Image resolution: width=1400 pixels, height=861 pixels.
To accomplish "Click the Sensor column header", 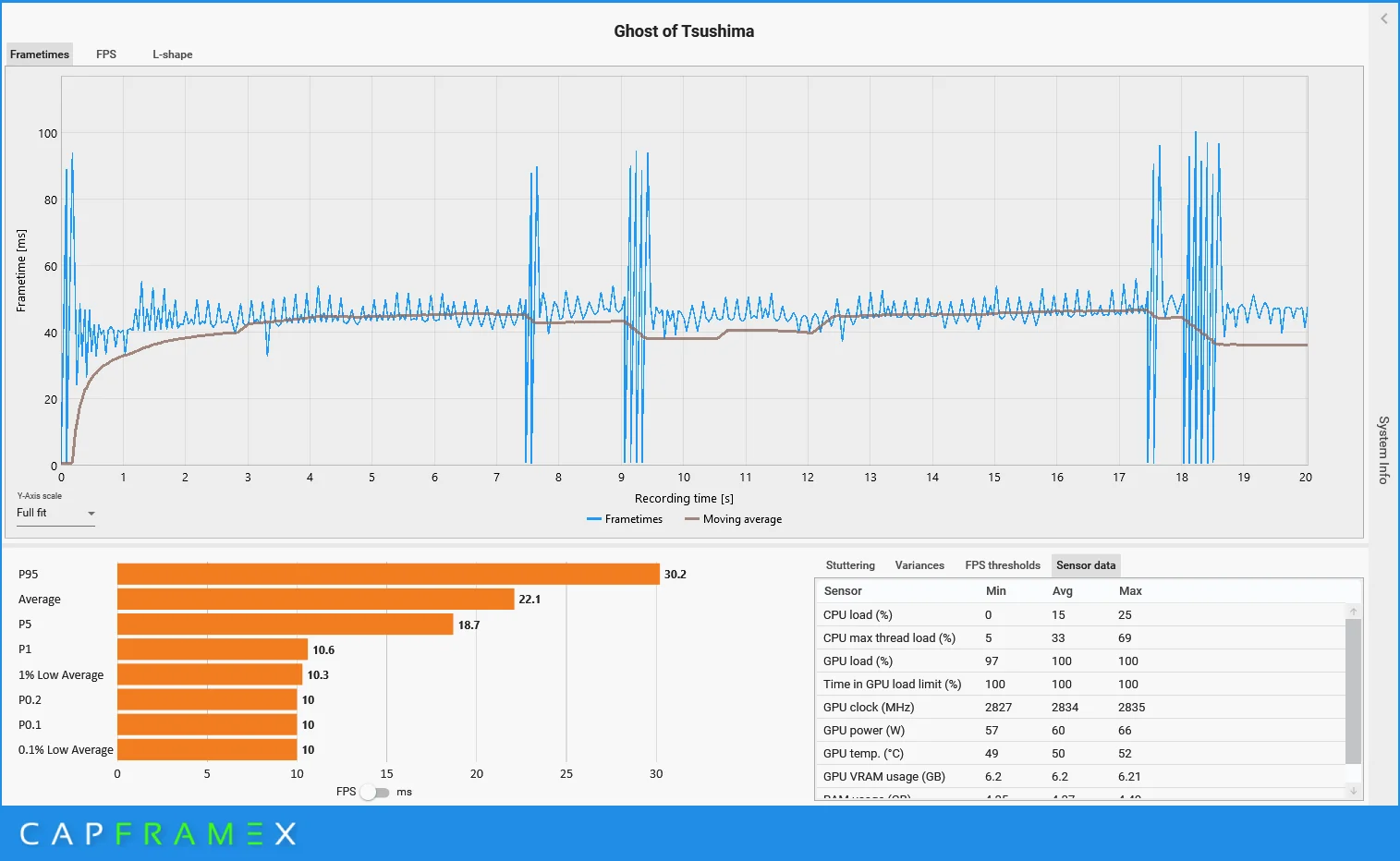I will pyautogui.click(x=843, y=591).
